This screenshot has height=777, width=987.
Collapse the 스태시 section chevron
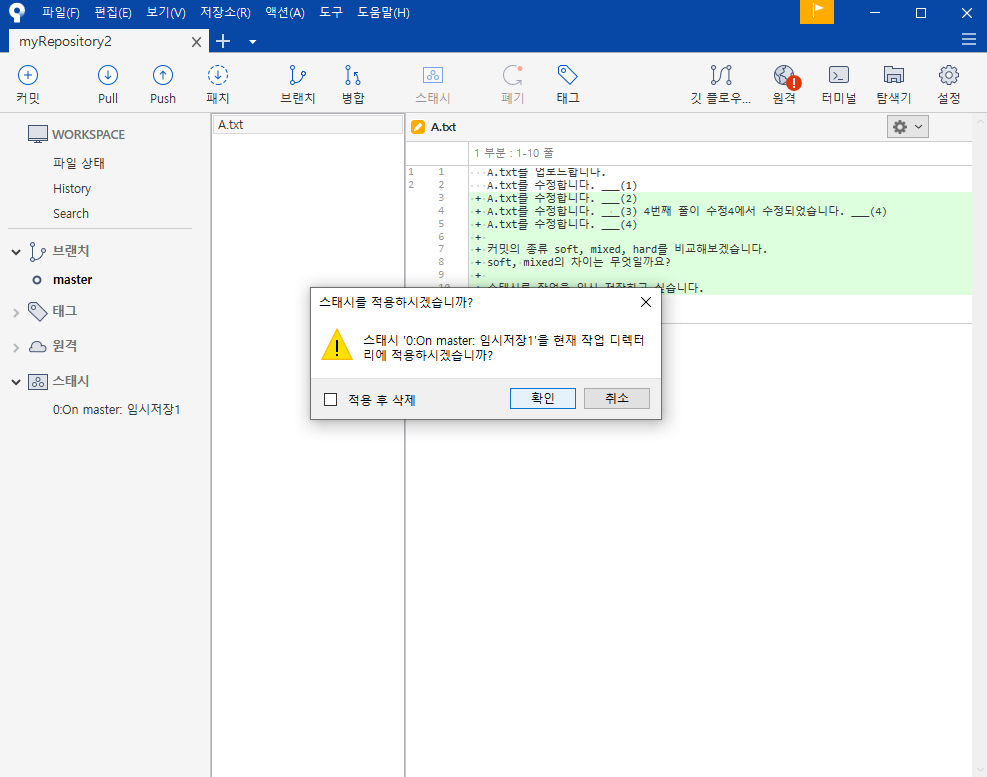click(16, 382)
